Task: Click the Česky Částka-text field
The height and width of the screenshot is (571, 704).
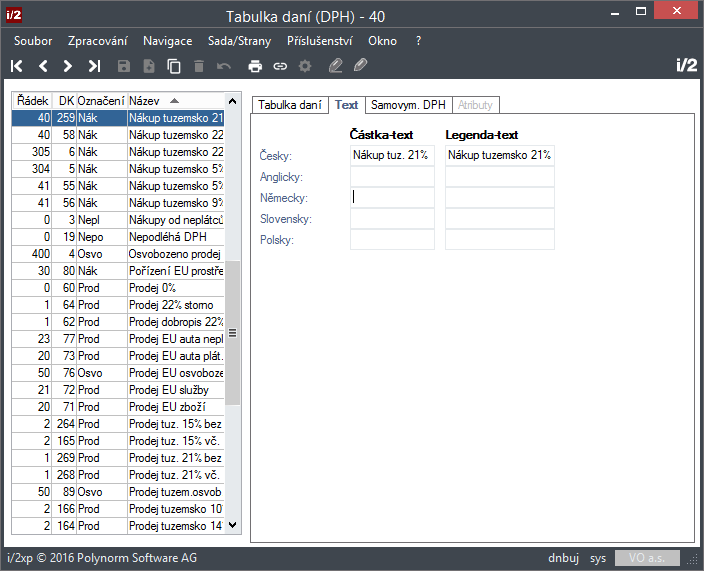Action: (392, 155)
